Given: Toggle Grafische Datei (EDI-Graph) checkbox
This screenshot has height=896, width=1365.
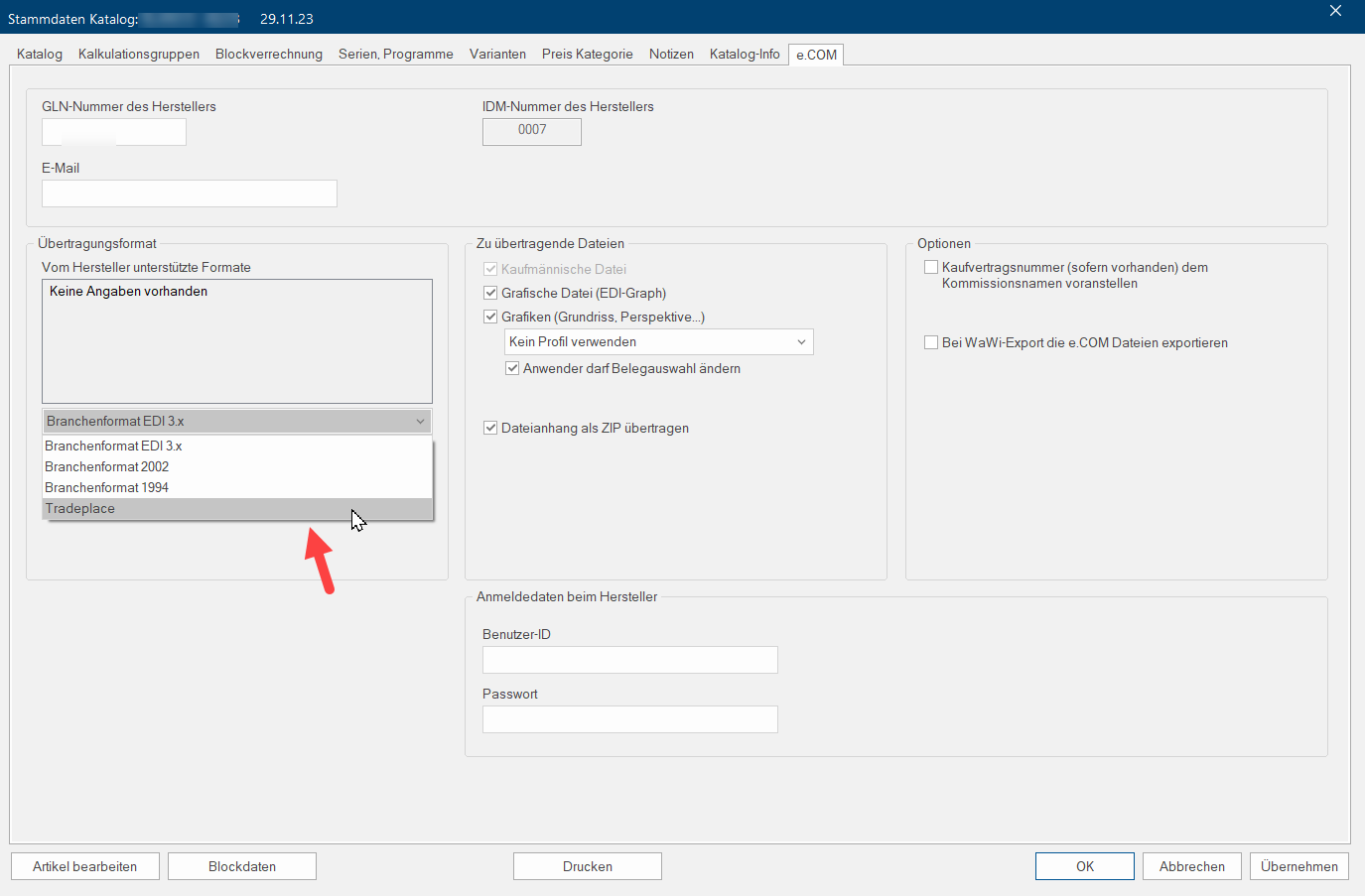Looking at the screenshot, I should tap(490, 293).
